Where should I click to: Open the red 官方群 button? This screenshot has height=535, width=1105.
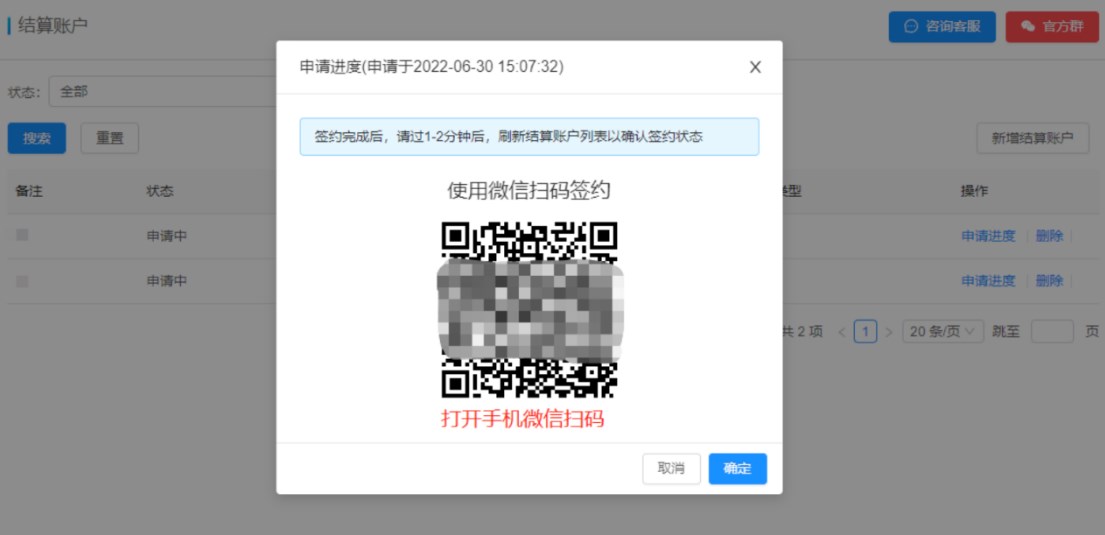point(1052,27)
